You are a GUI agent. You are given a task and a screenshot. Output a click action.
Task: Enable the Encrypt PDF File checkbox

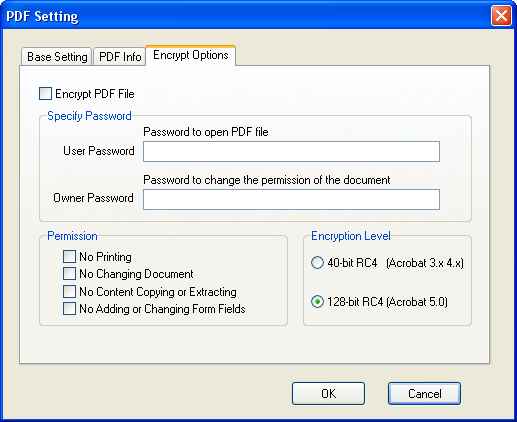coord(45,94)
